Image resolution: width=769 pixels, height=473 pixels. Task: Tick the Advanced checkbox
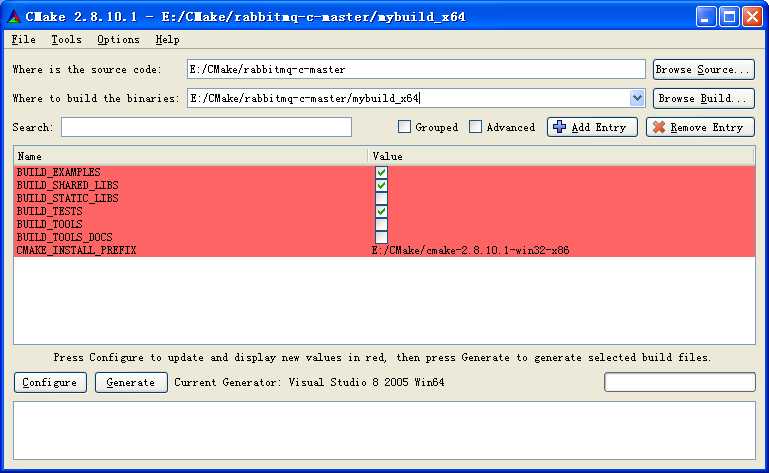tap(475, 127)
